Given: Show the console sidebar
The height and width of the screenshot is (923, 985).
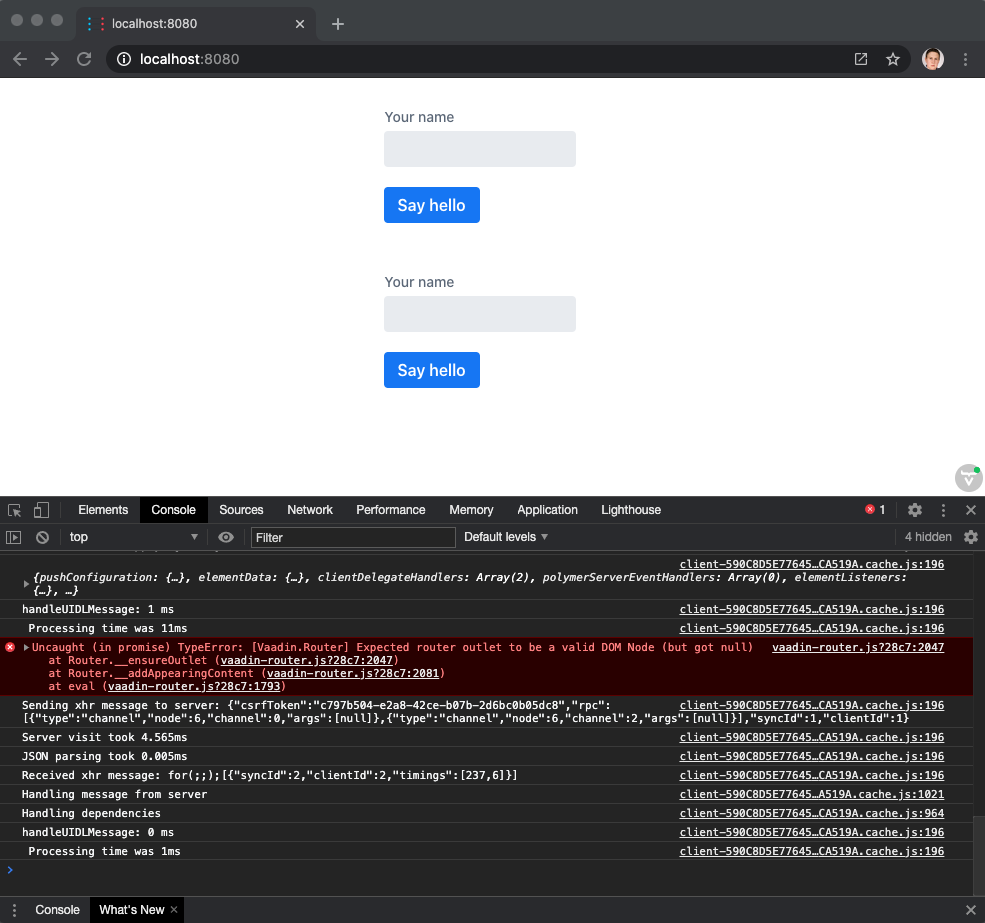Looking at the screenshot, I should coord(14,537).
